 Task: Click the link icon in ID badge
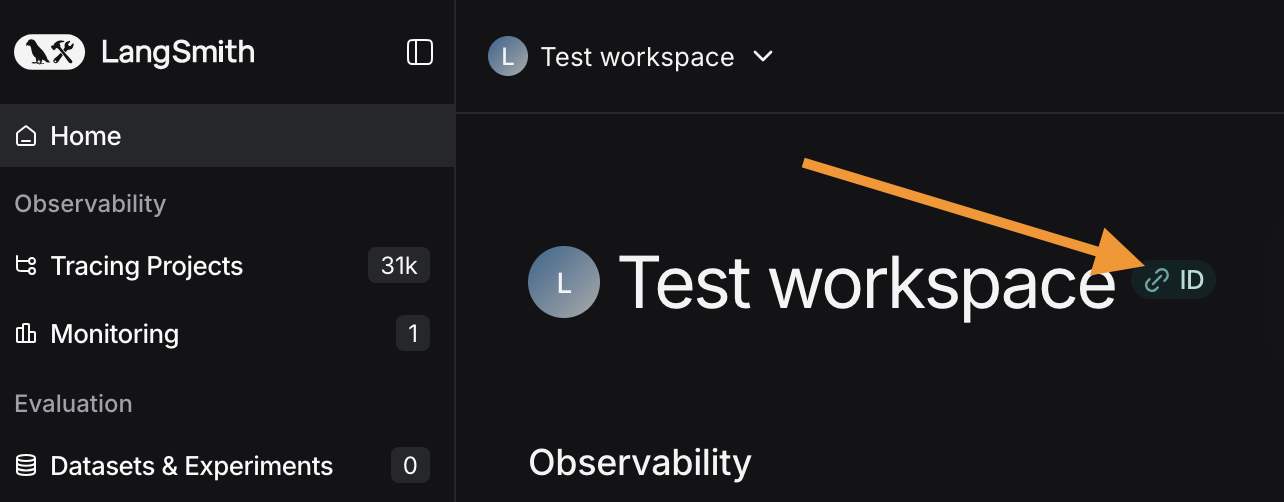tap(1157, 280)
